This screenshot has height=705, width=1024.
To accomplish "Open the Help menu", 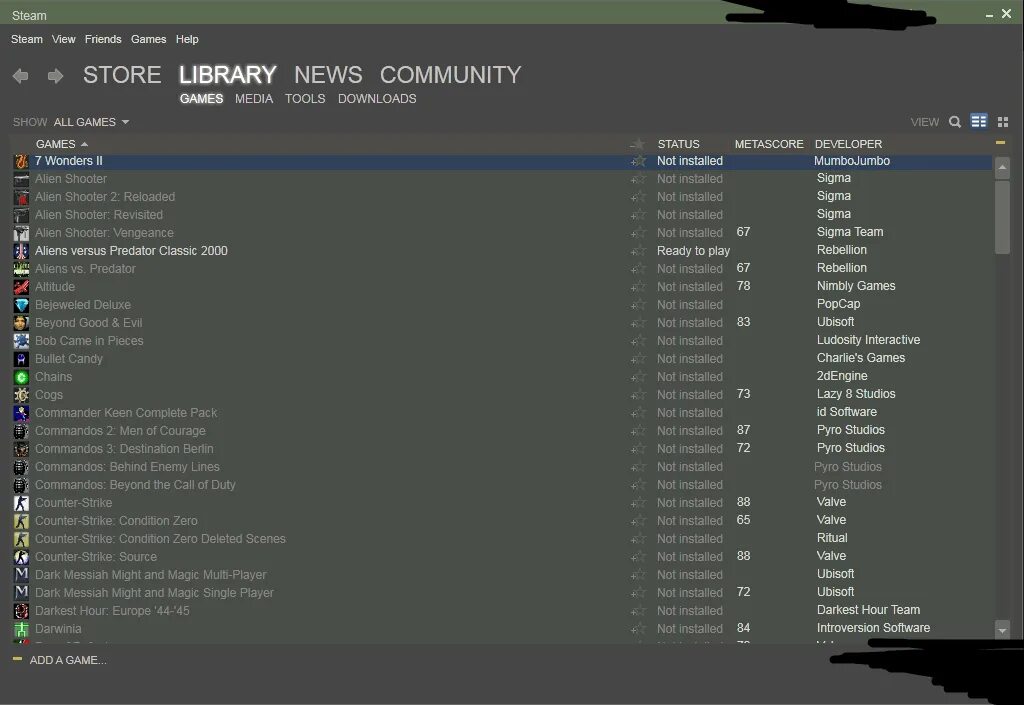I will click(187, 39).
